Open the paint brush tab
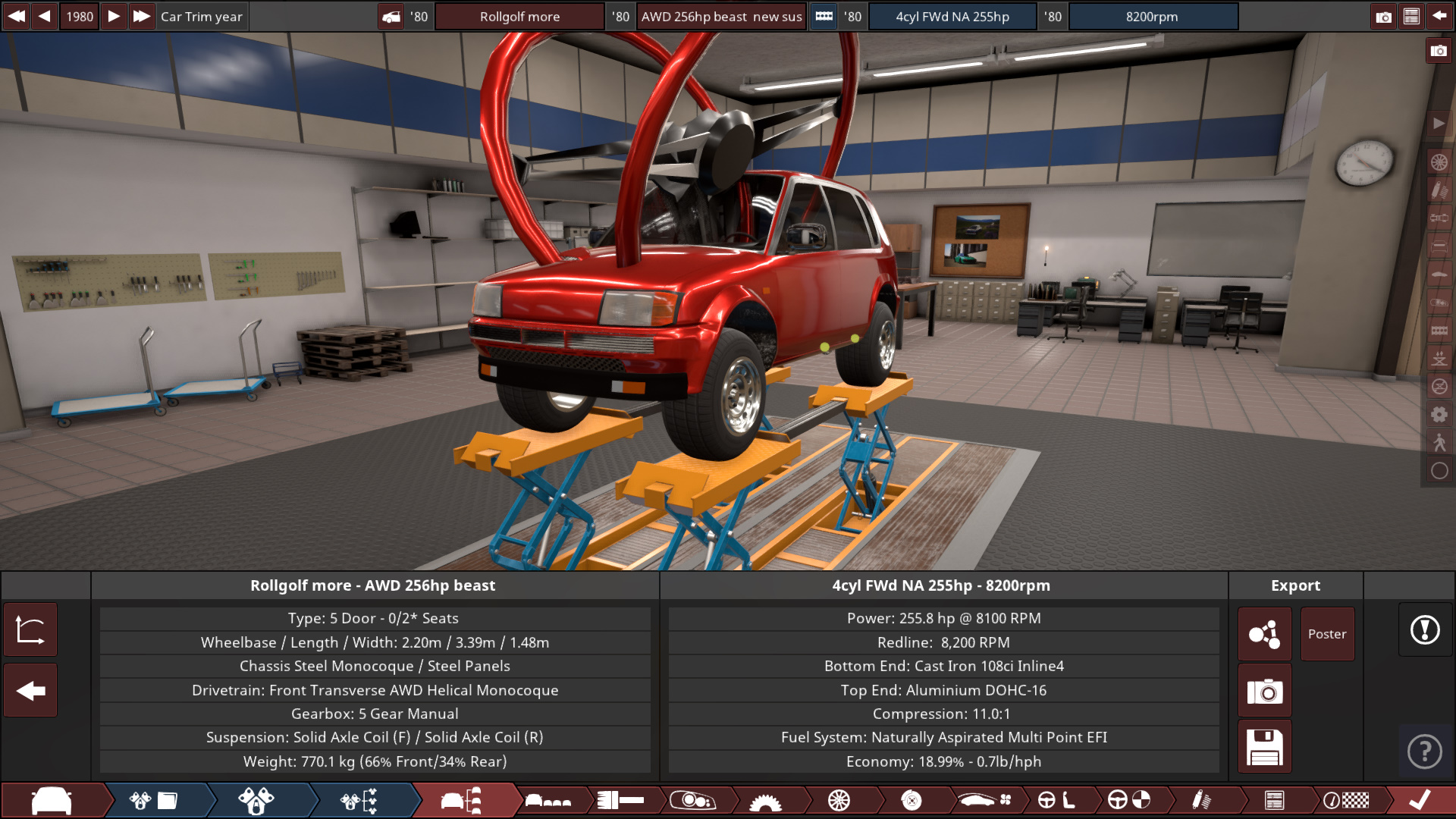The height and width of the screenshot is (819, 1456). pos(620,800)
